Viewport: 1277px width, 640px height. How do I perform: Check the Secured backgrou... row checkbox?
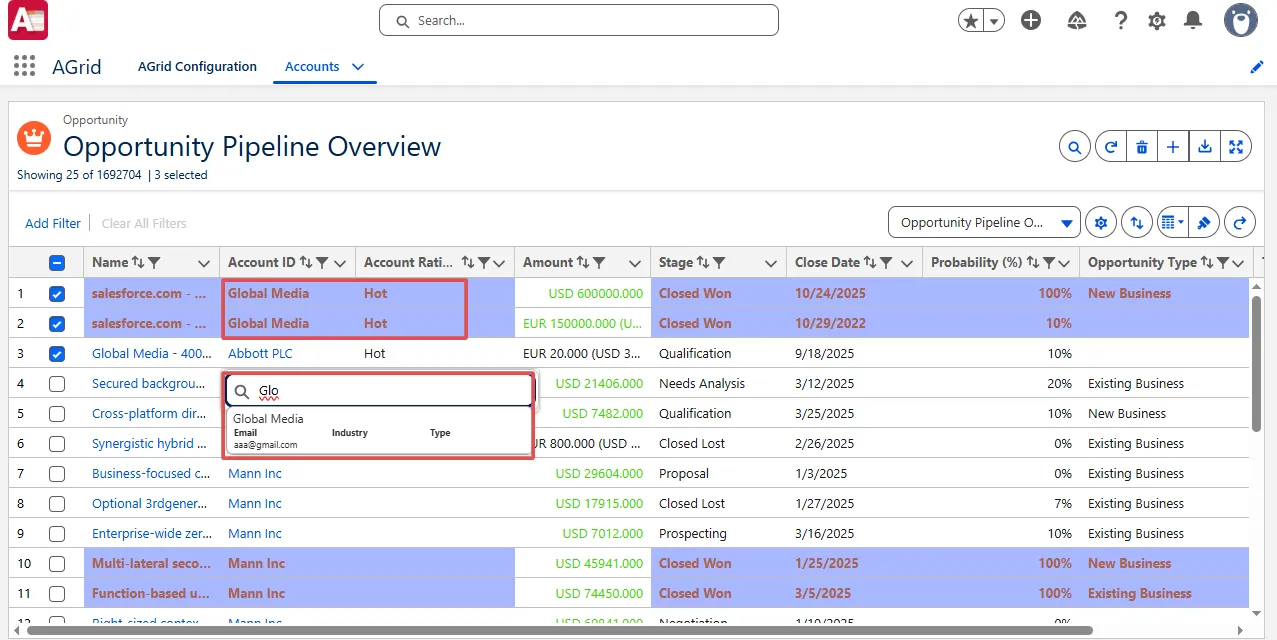57,384
